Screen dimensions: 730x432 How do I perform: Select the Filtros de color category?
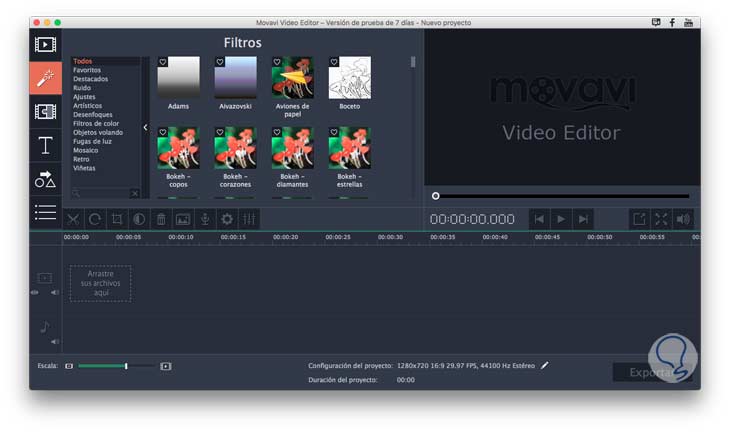pyautogui.click(x=95, y=123)
